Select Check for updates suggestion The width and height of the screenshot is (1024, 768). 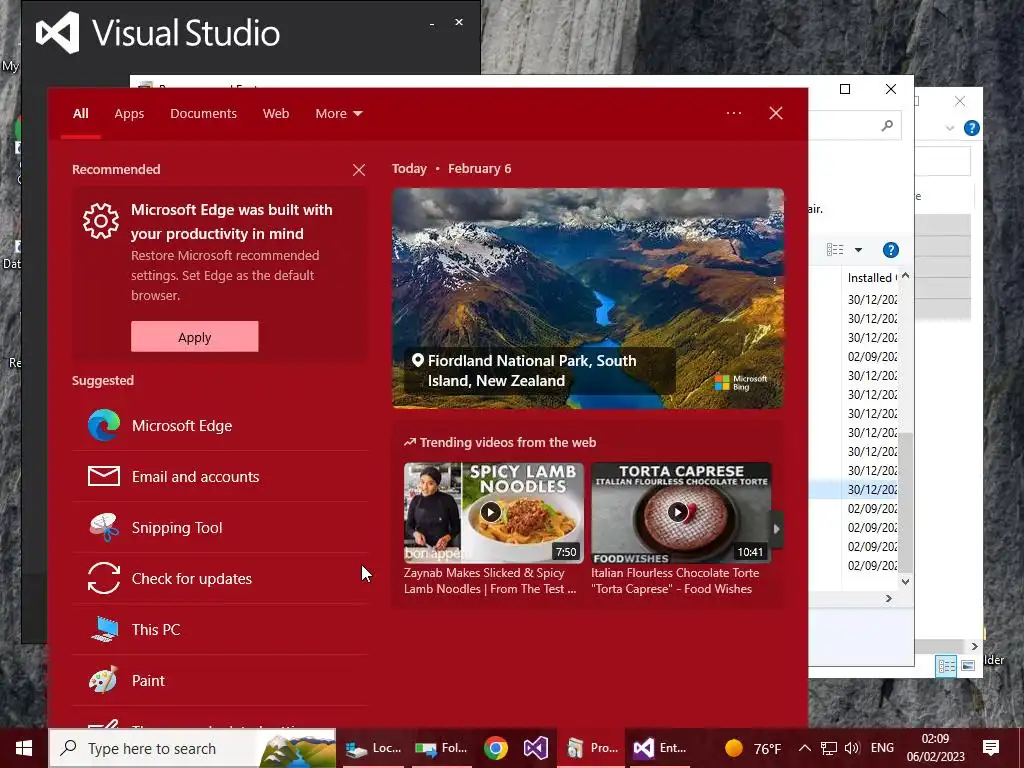coord(220,579)
